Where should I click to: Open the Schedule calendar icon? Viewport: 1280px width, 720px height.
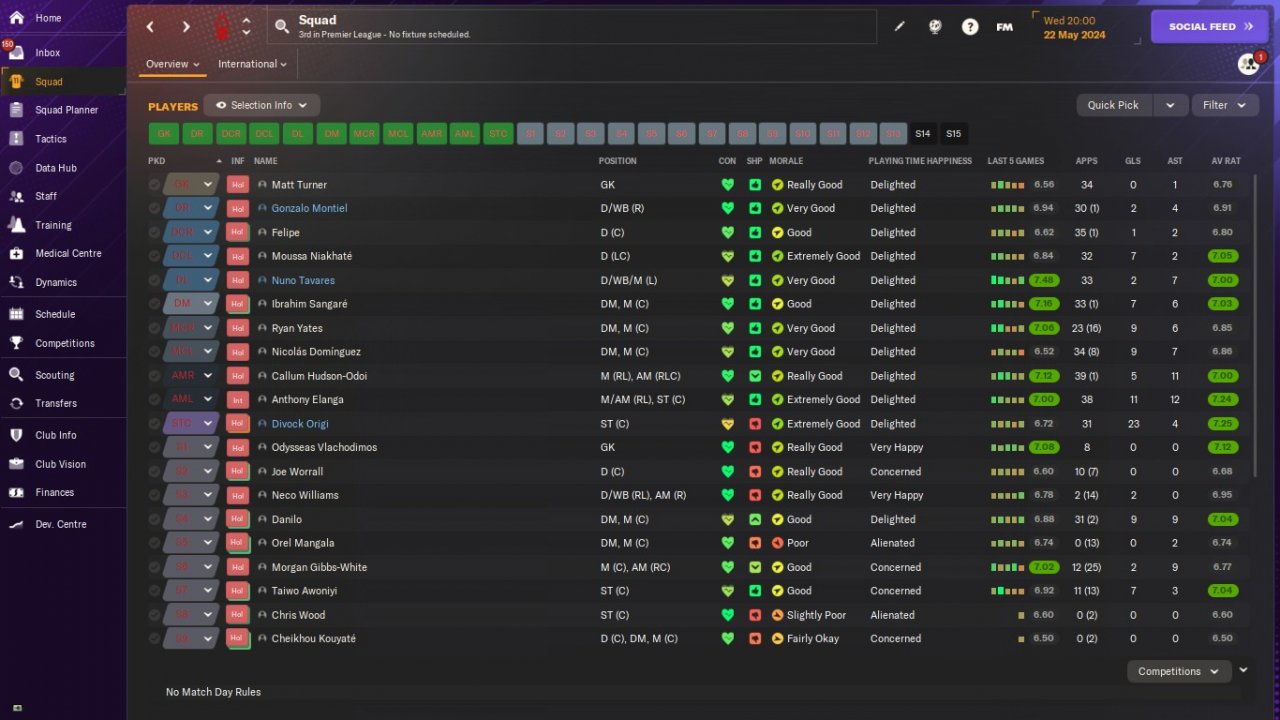(x=16, y=314)
